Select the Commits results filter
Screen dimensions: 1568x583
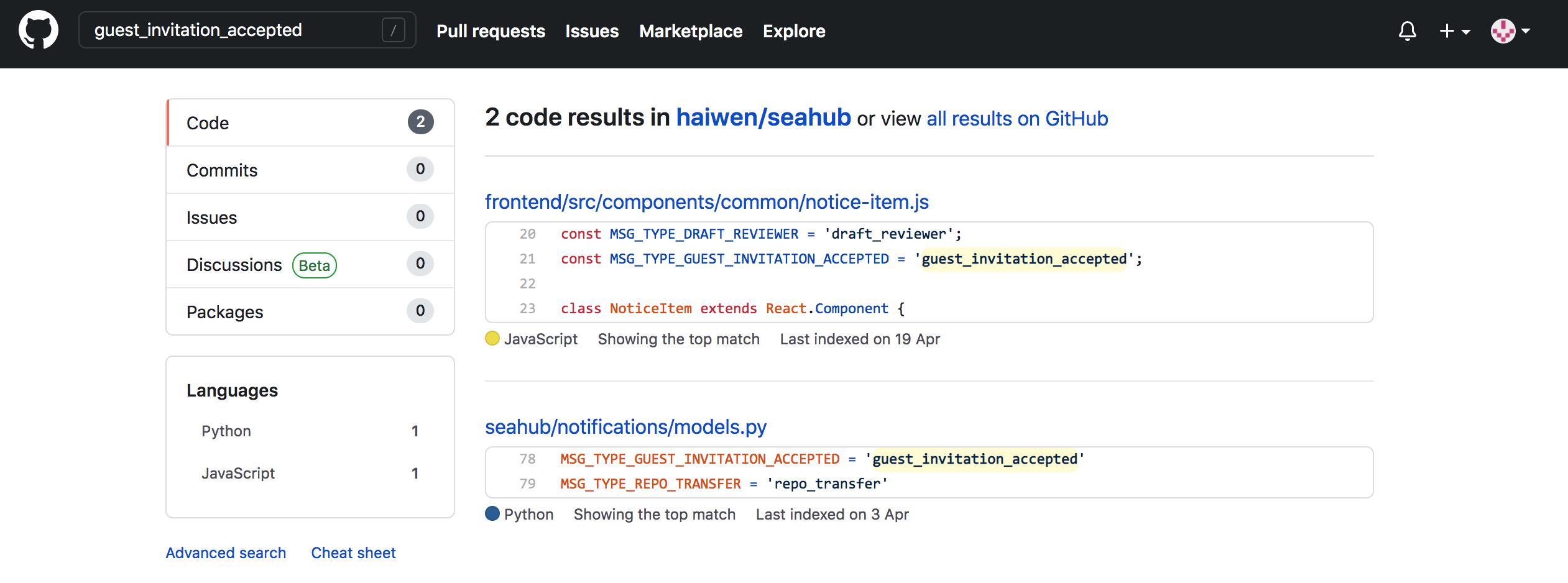[x=310, y=170]
